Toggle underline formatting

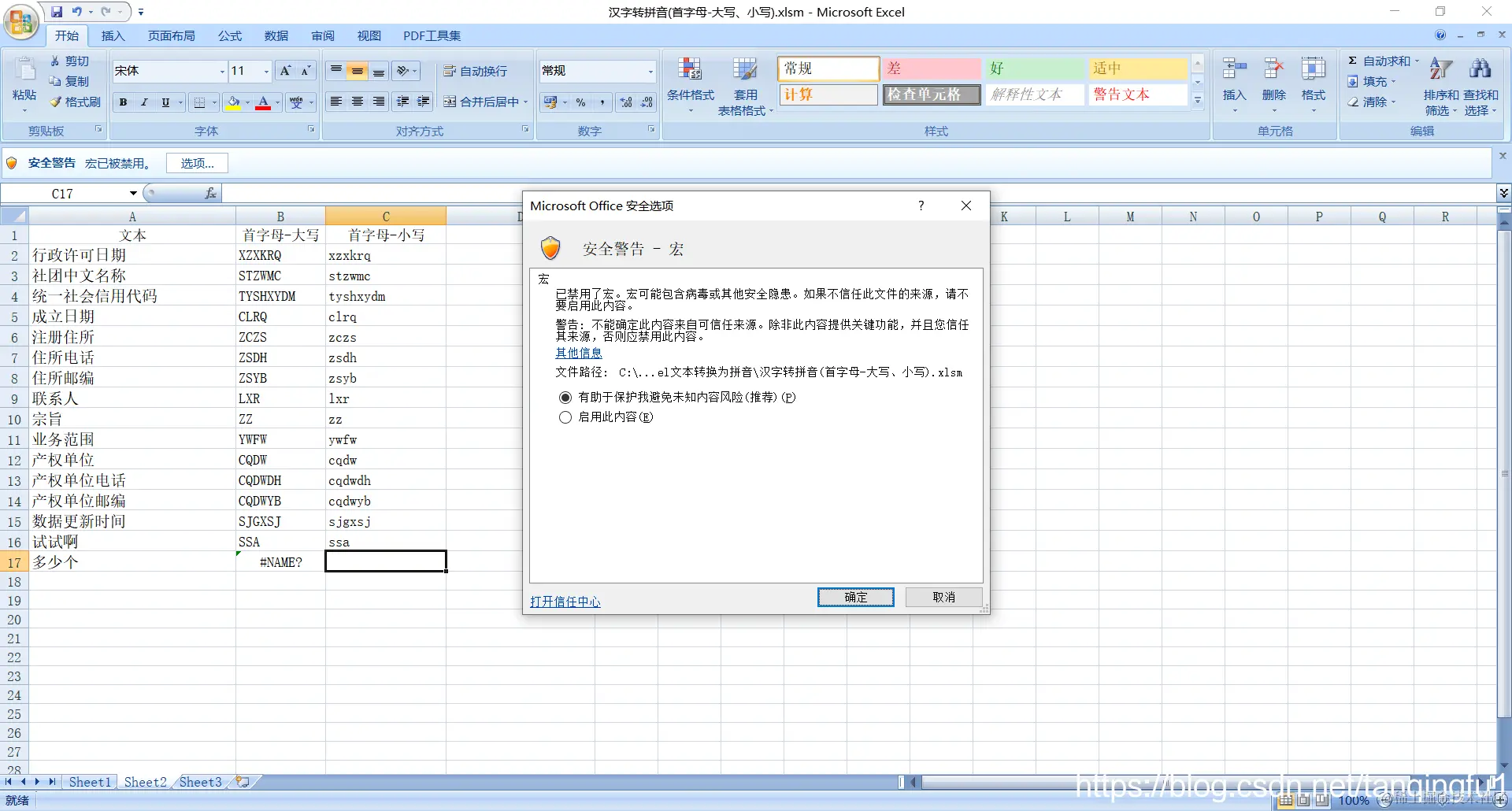click(165, 102)
